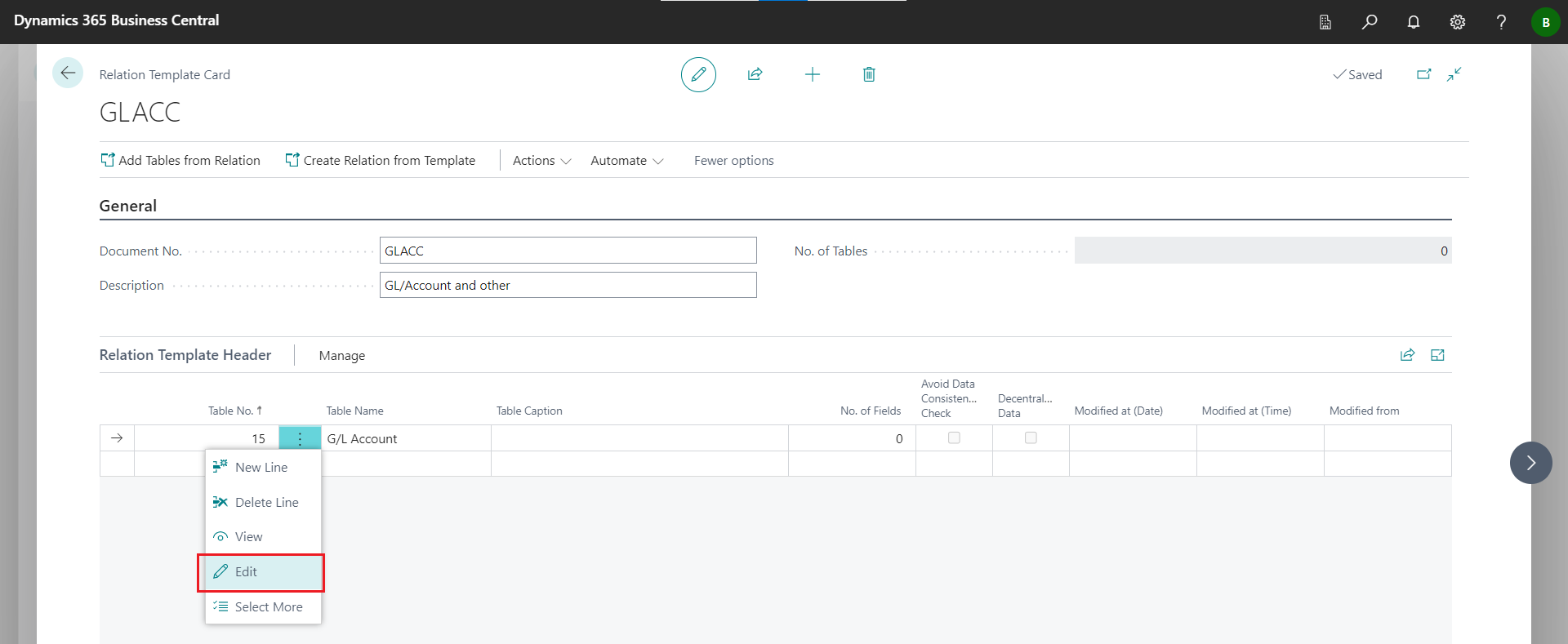Image resolution: width=1568 pixels, height=644 pixels.
Task: Sort by the Table No. column header
Action: tap(235, 411)
